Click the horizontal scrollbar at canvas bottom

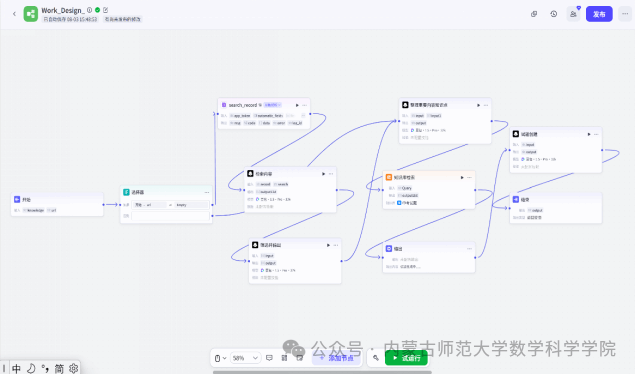pos(322,372)
